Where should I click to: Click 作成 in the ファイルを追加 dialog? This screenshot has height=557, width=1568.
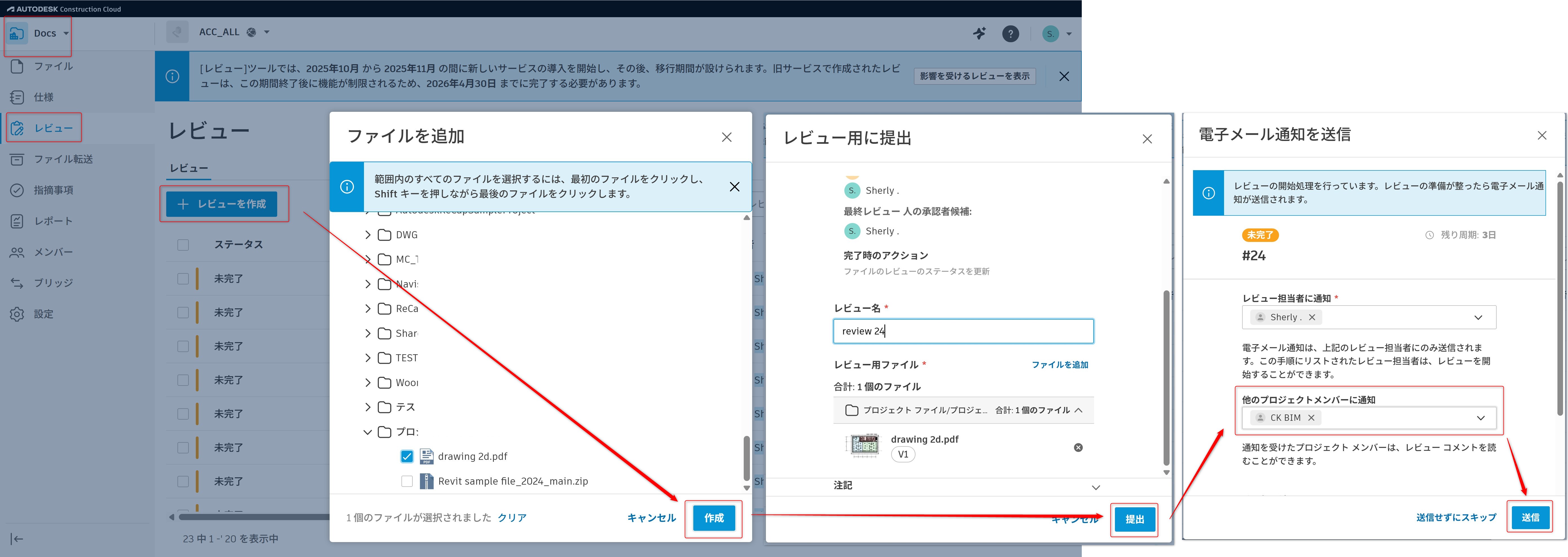tap(714, 519)
